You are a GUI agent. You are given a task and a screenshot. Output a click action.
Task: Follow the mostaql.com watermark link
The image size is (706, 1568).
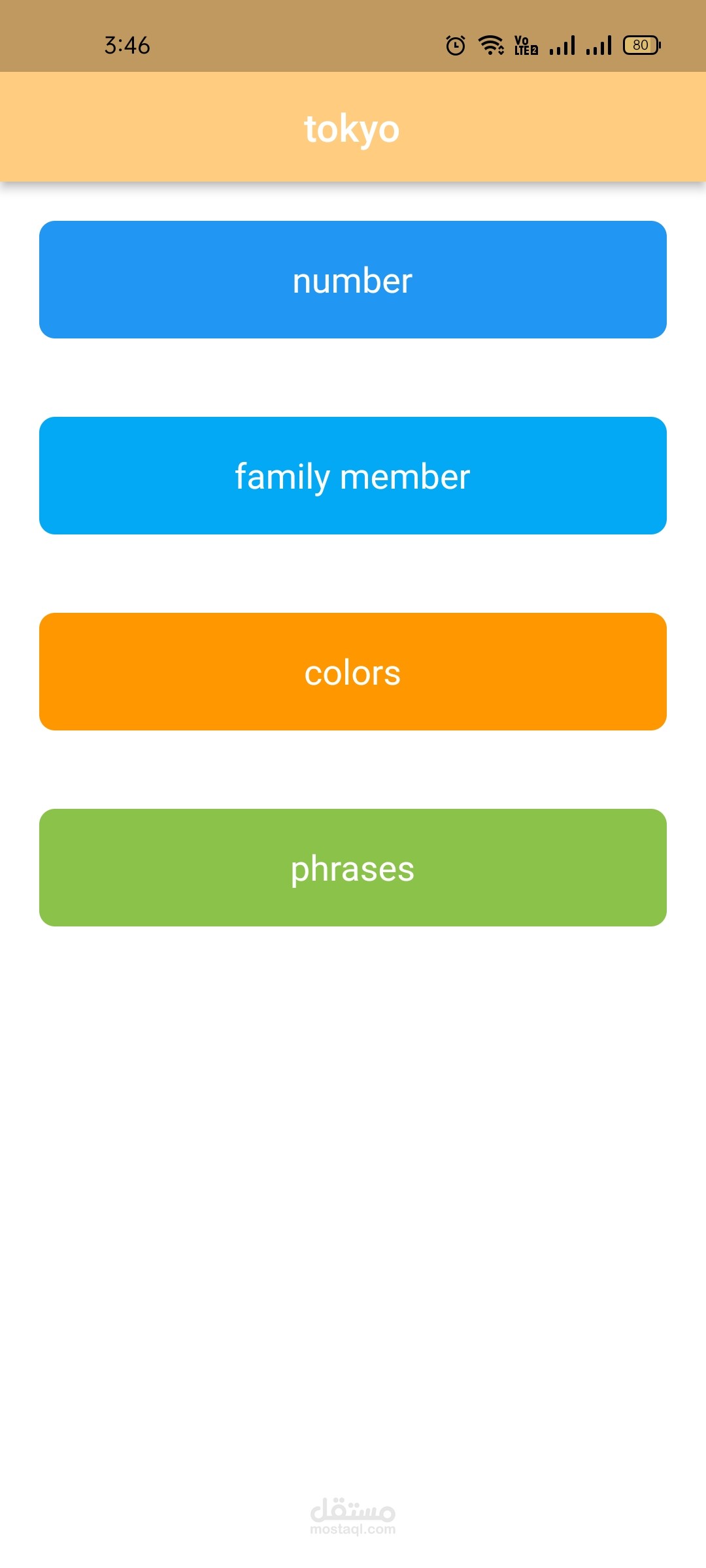click(x=353, y=1529)
